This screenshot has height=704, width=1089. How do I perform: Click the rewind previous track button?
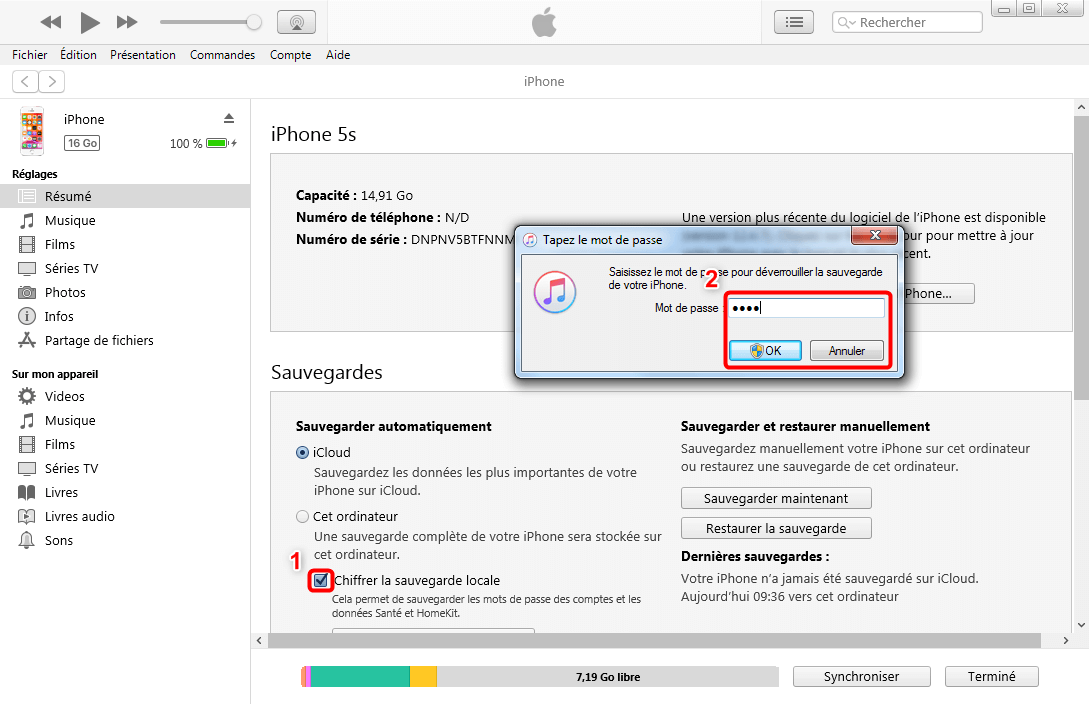pyautogui.click(x=51, y=22)
